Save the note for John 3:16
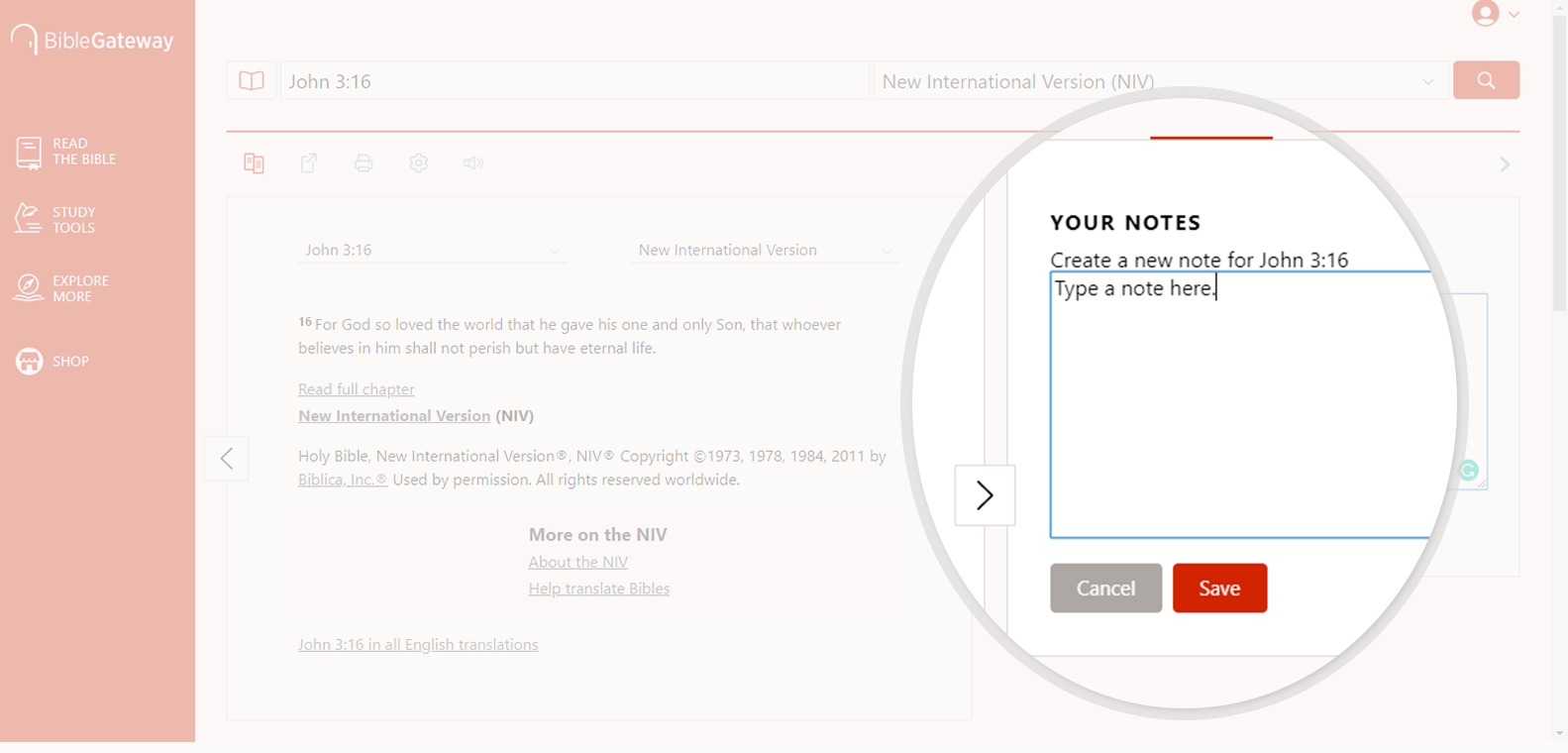The image size is (1568, 753). click(x=1219, y=589)
